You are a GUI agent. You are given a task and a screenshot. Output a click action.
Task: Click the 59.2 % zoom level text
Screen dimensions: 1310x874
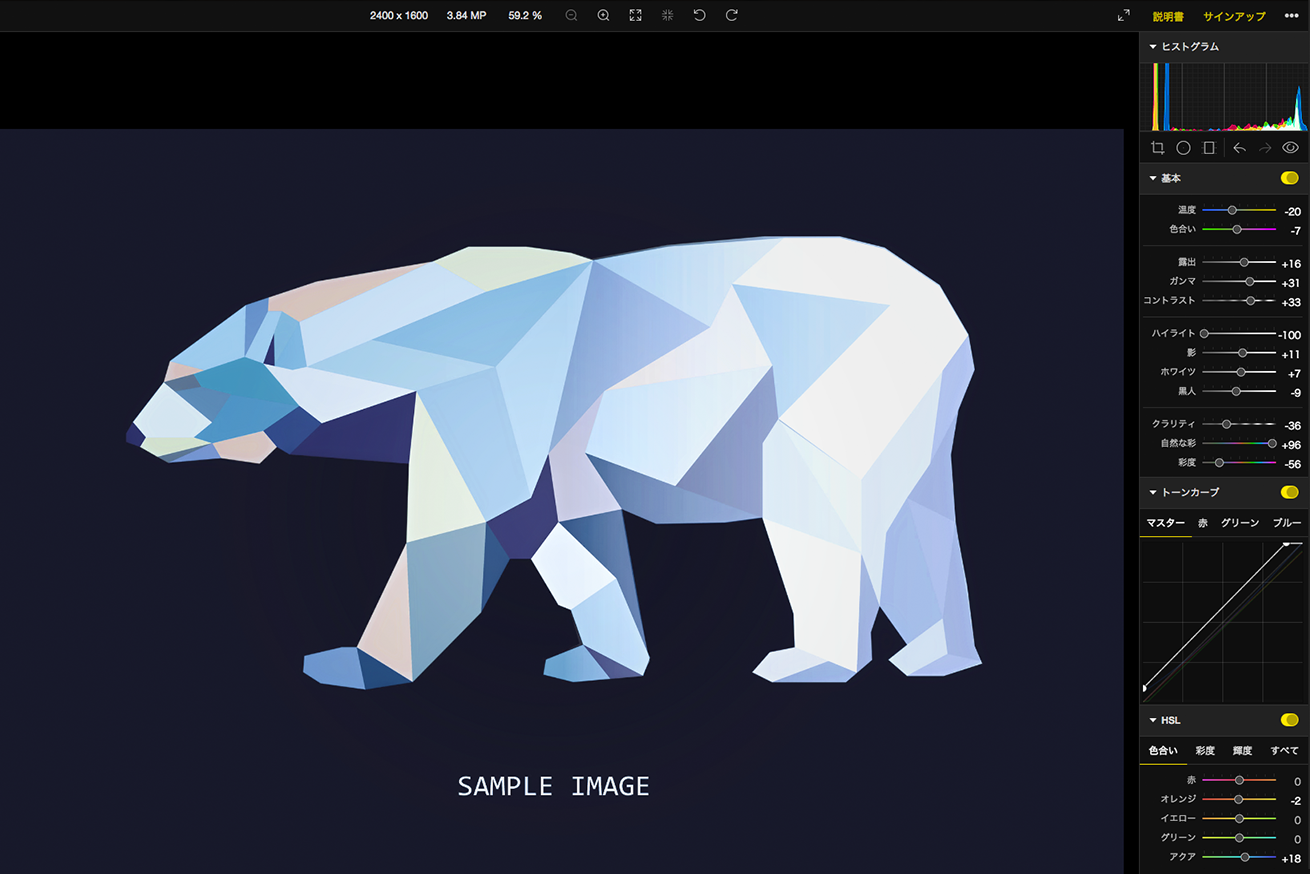click(x=525, y=16)
